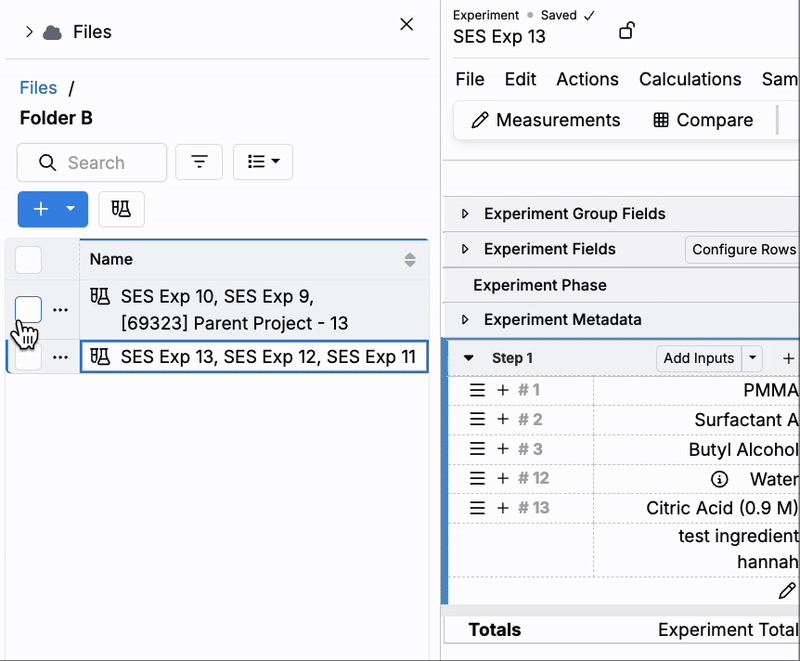Sort the list by Name column

pos(409,260)
